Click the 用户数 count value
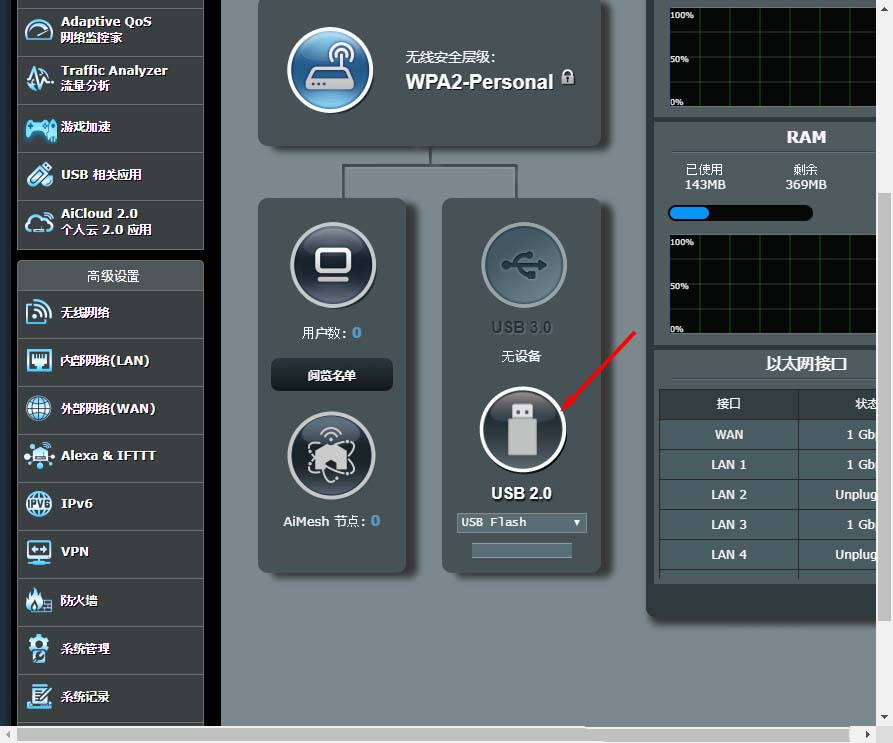The height and width of the screenshot is (743, 893). (x=357, y=332)
